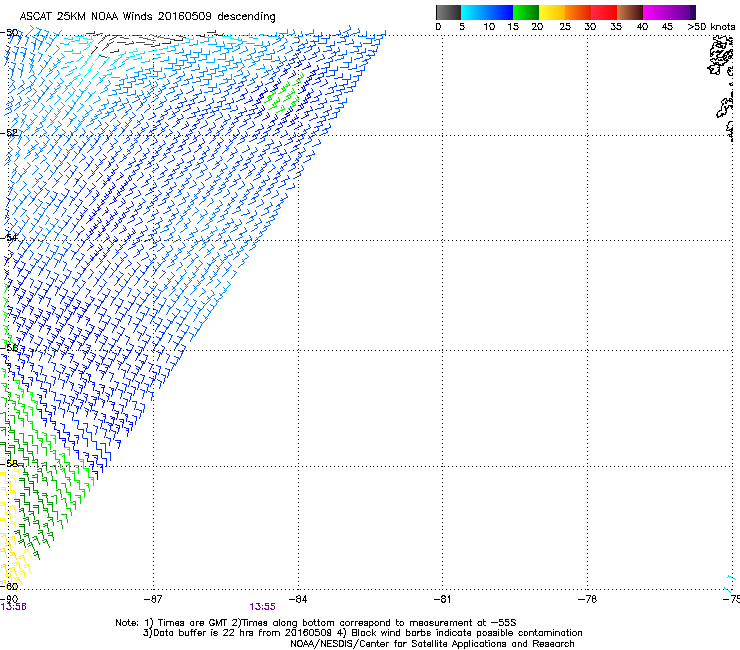The height and width of the screenshot is (650, 740).
Task: Click the legend value '40'
Action: click(x=642, y=27)
